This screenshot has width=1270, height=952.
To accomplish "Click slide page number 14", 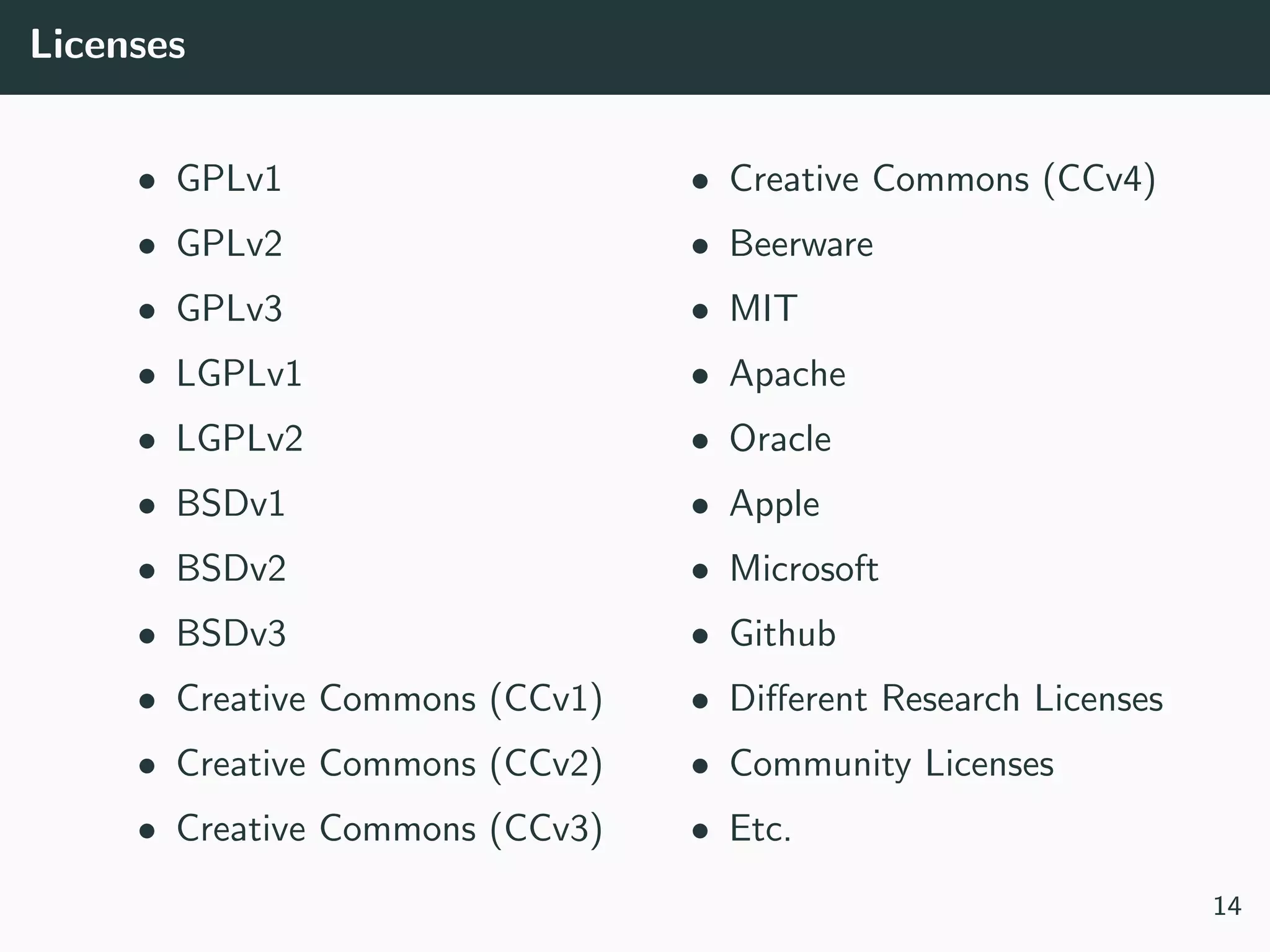I will (1227, 907).
